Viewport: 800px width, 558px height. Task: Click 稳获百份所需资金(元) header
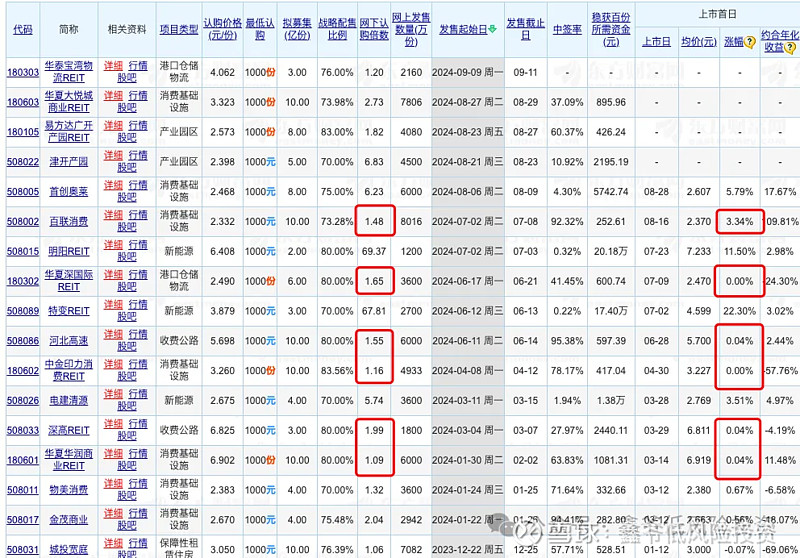[611, 30]
